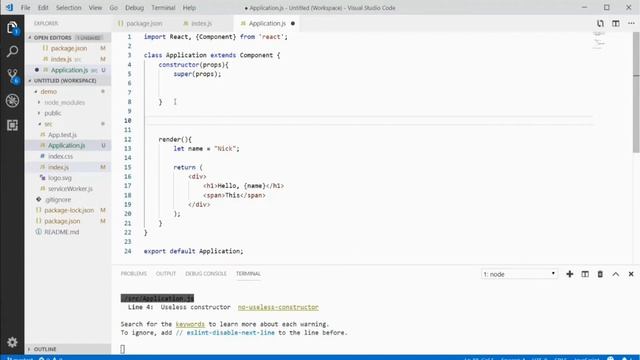
Task: Switch to the DEBUG CONSOLE tab
Action: 206,273
